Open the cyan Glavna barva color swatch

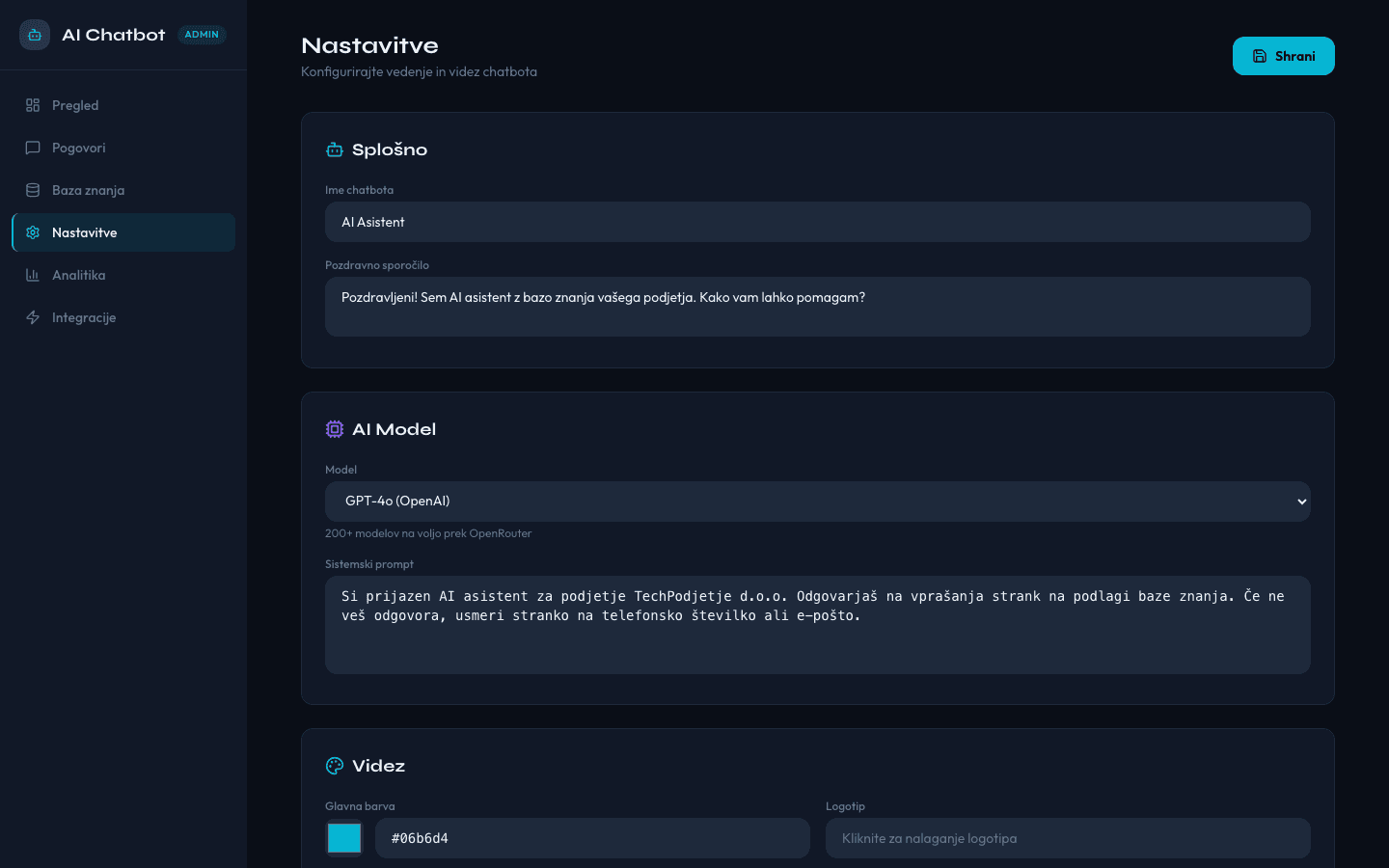pos(344,838)
